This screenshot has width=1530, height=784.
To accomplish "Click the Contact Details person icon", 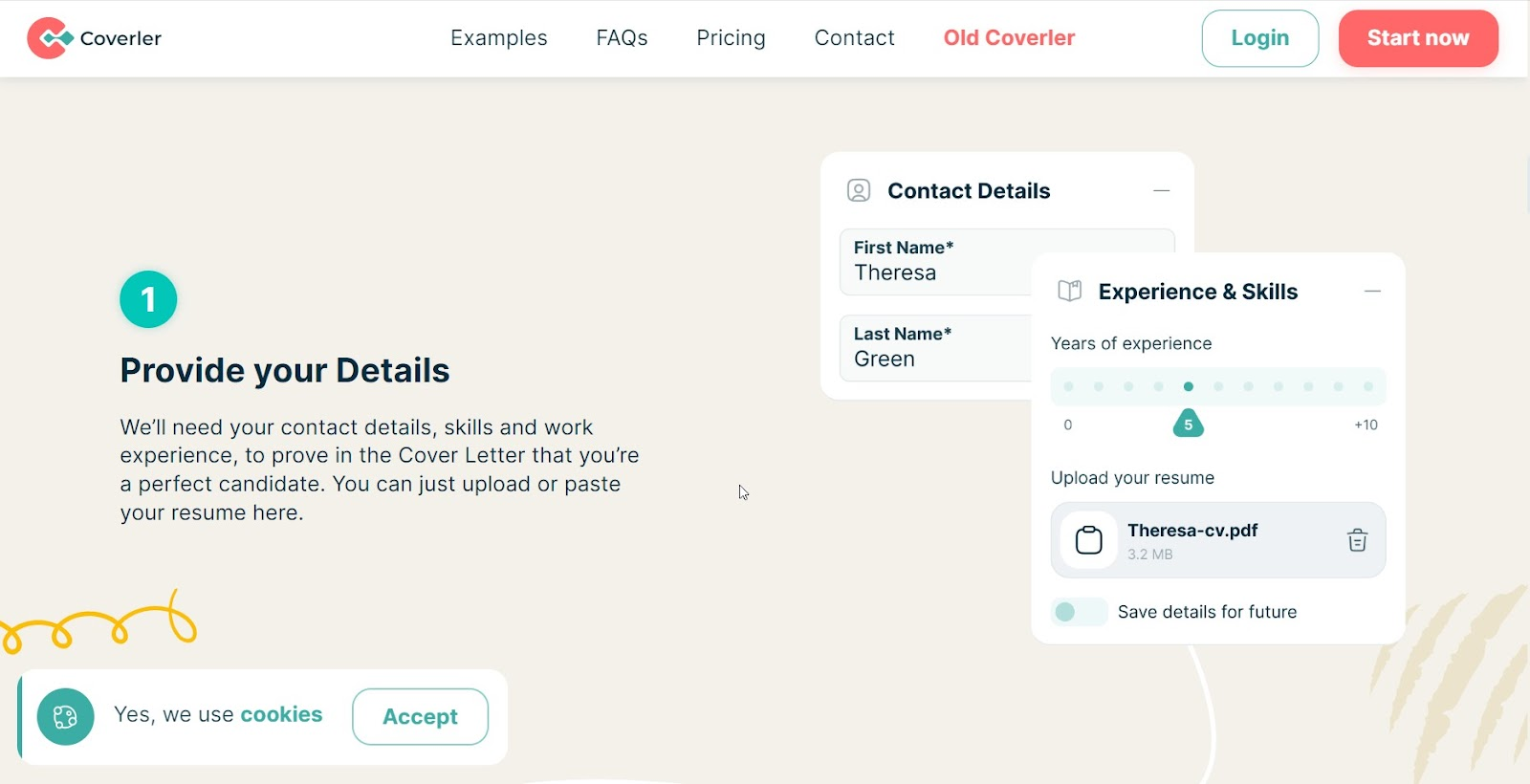I will [x=859, y=190].
